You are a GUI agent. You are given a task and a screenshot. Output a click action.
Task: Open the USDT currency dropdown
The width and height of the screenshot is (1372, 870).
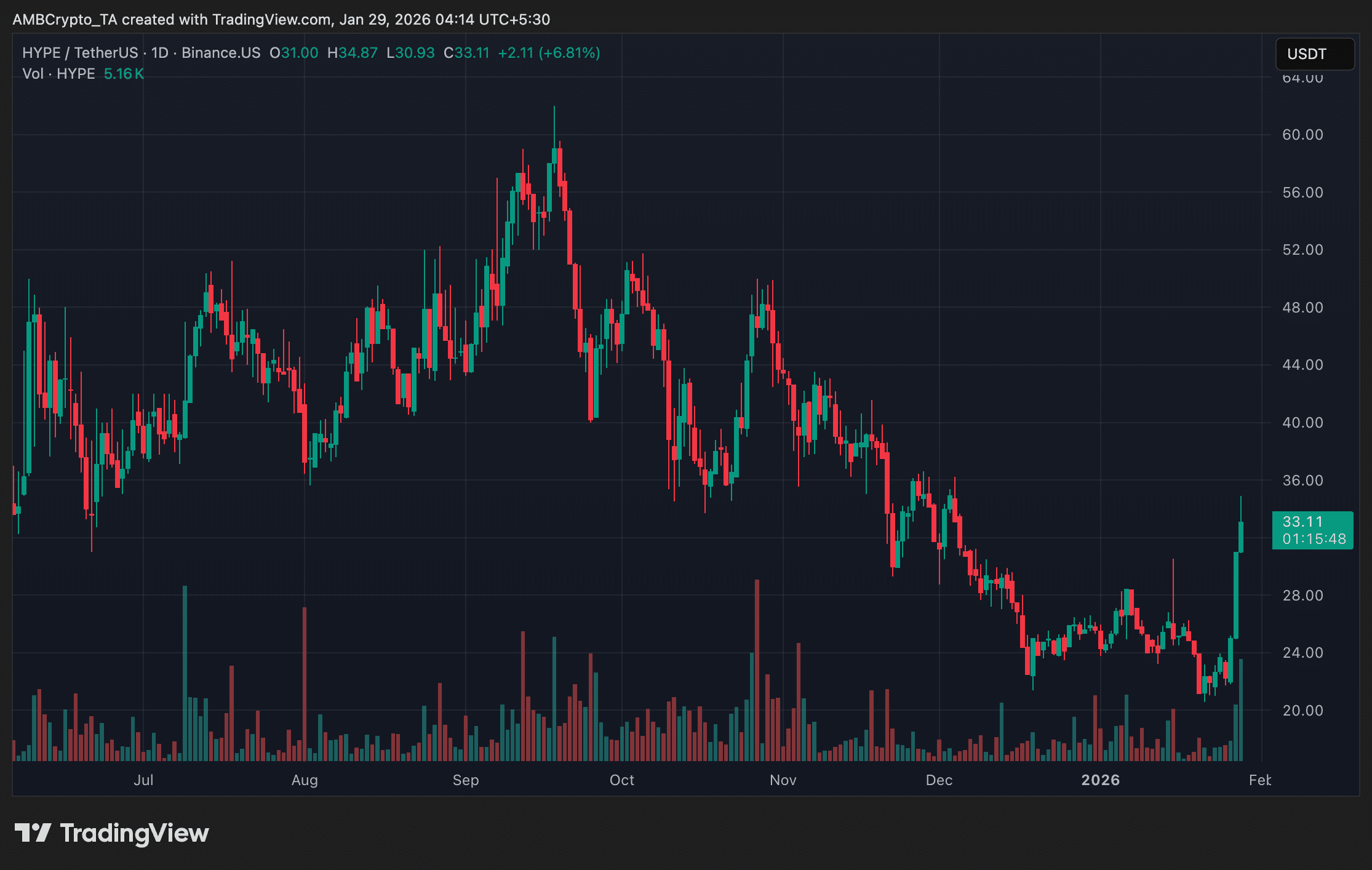point(1315,54)
